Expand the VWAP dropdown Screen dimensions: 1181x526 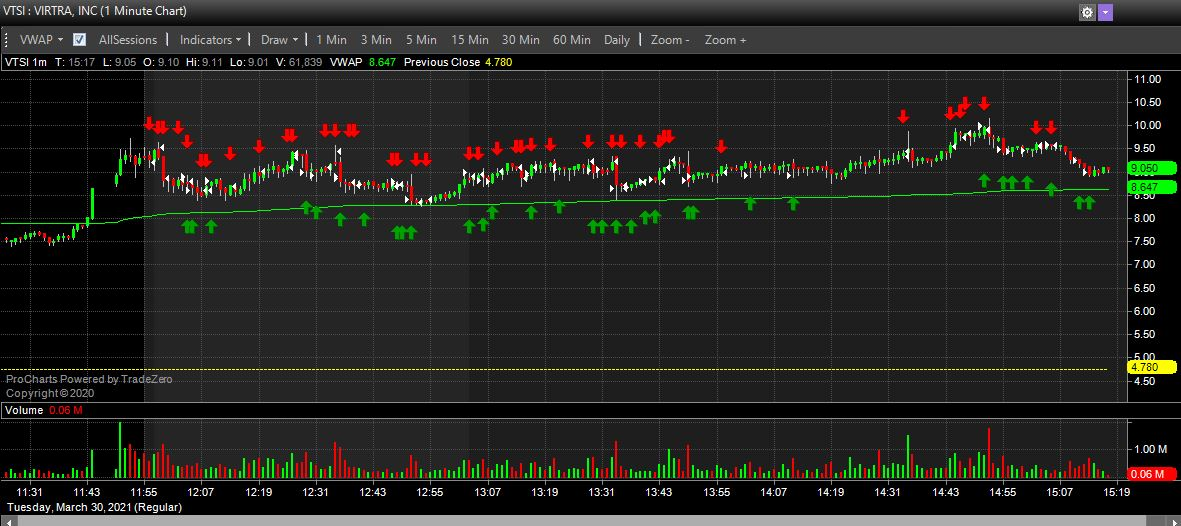pyautogui.click(x=42, y=40)
